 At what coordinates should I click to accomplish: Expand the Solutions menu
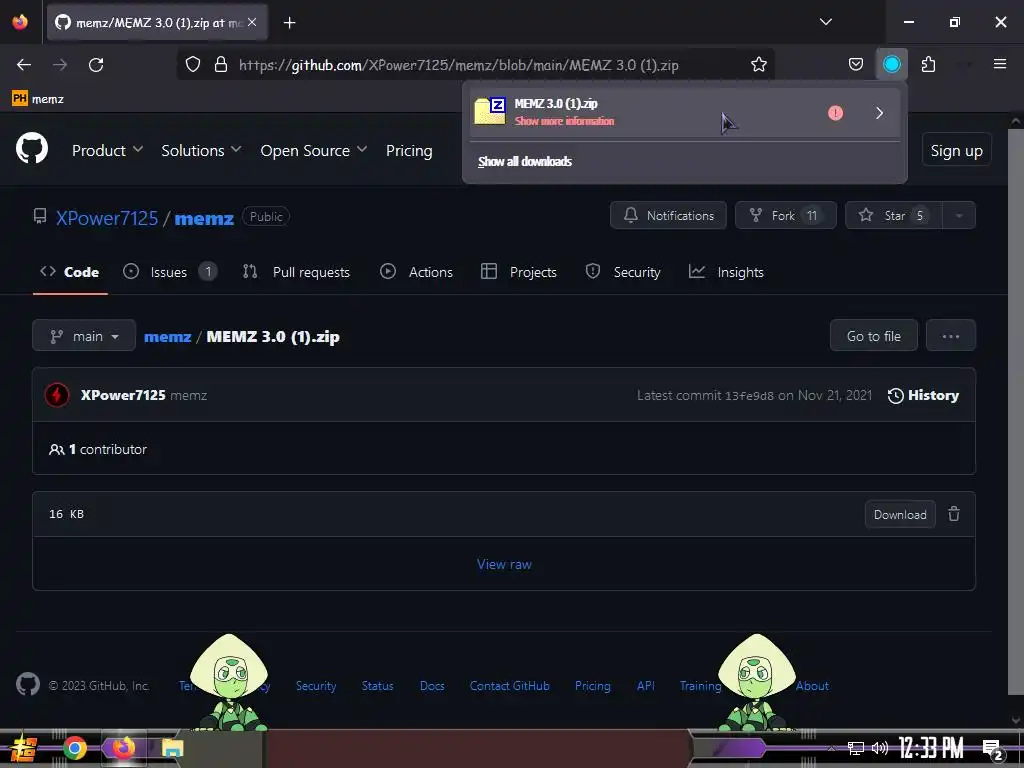(x=201, y=150)
